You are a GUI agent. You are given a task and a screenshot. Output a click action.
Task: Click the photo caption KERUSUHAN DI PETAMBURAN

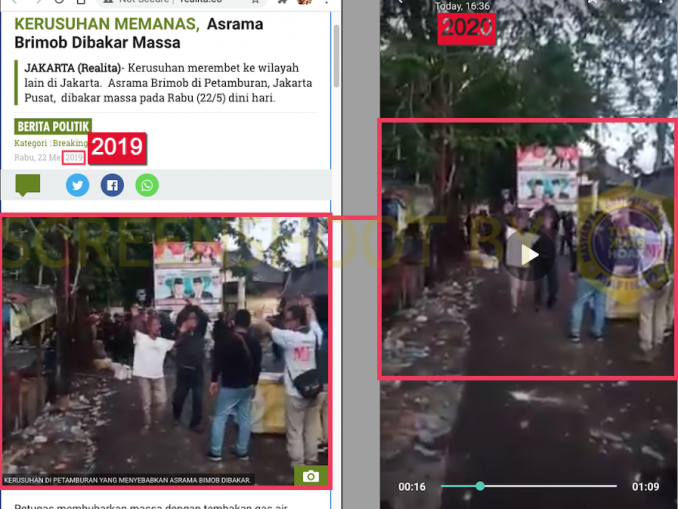[127, 480]
